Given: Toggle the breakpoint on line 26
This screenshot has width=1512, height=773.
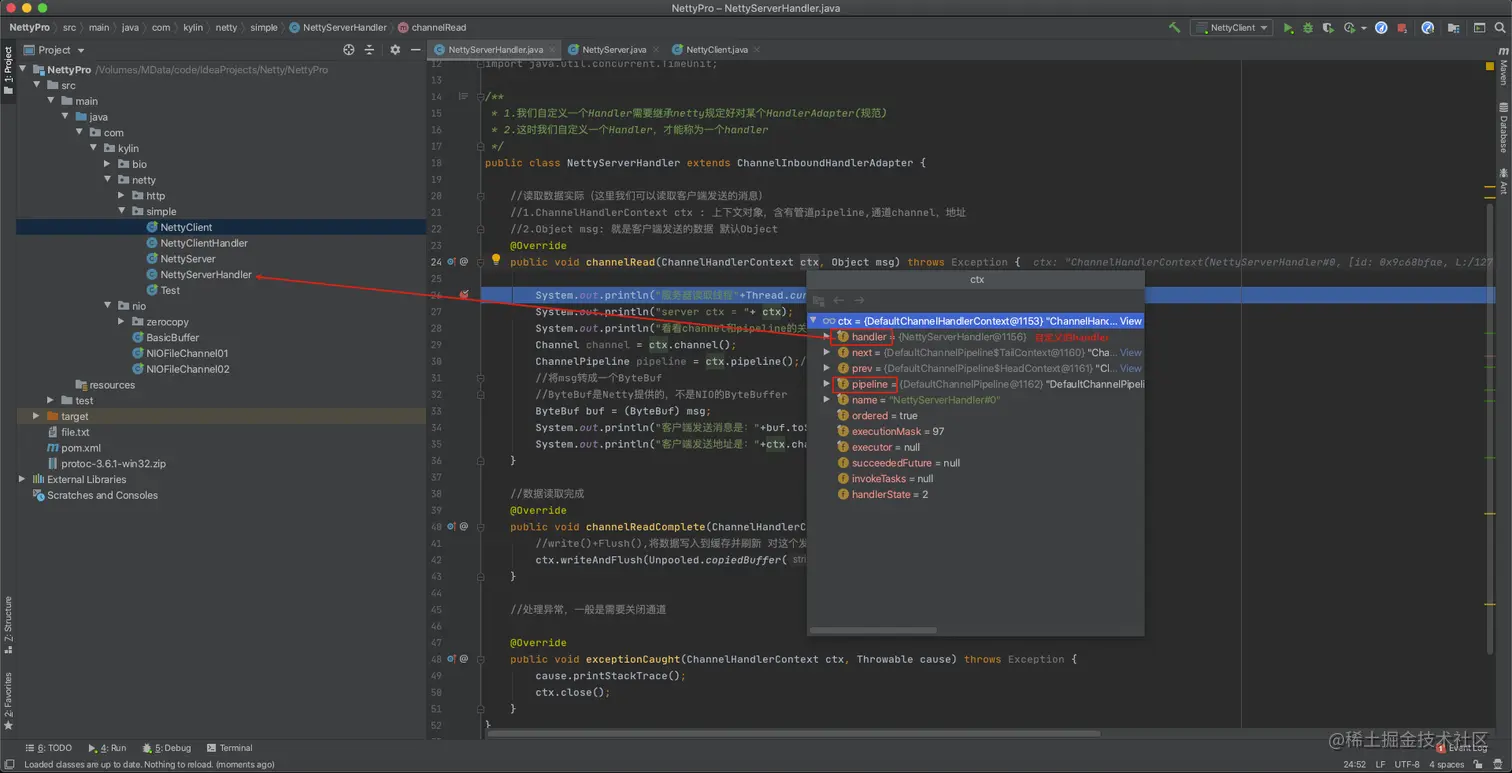Looking at the screenshot, I should [x=464, y=295].
